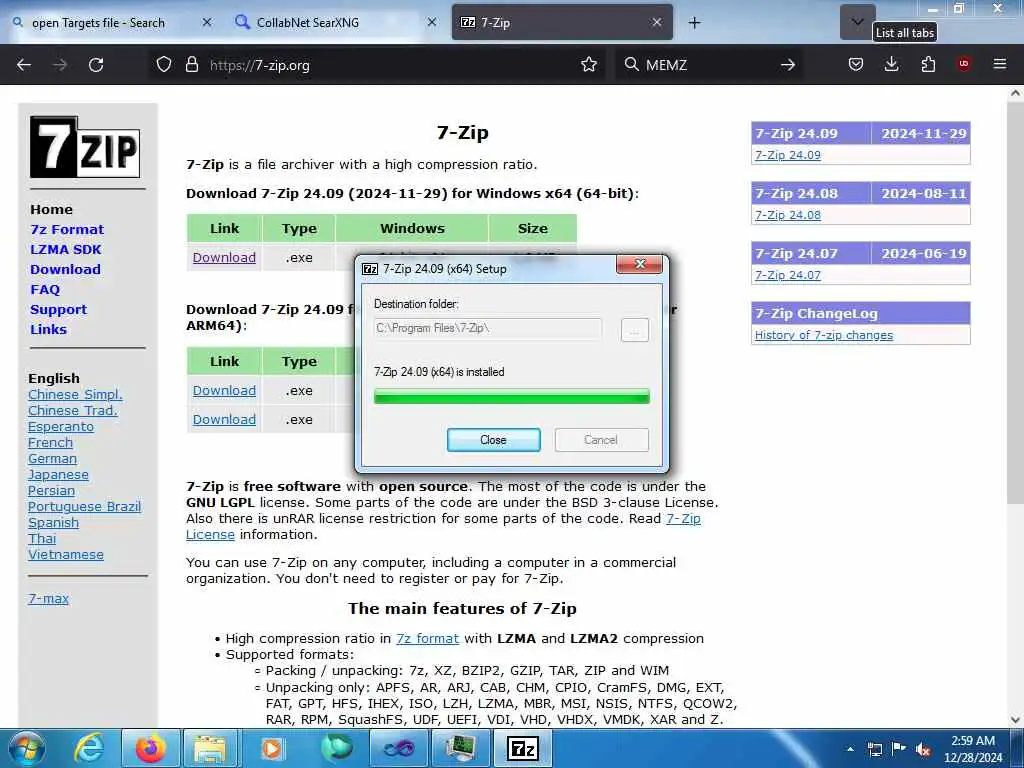
Task: Open the 7z Format sidebar link
Action: [67, 229]
